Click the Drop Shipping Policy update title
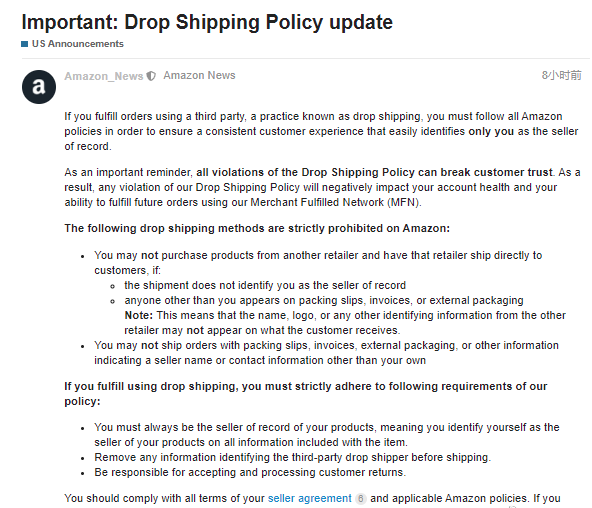This screenshot has width=592, height=508. (207, 22)
